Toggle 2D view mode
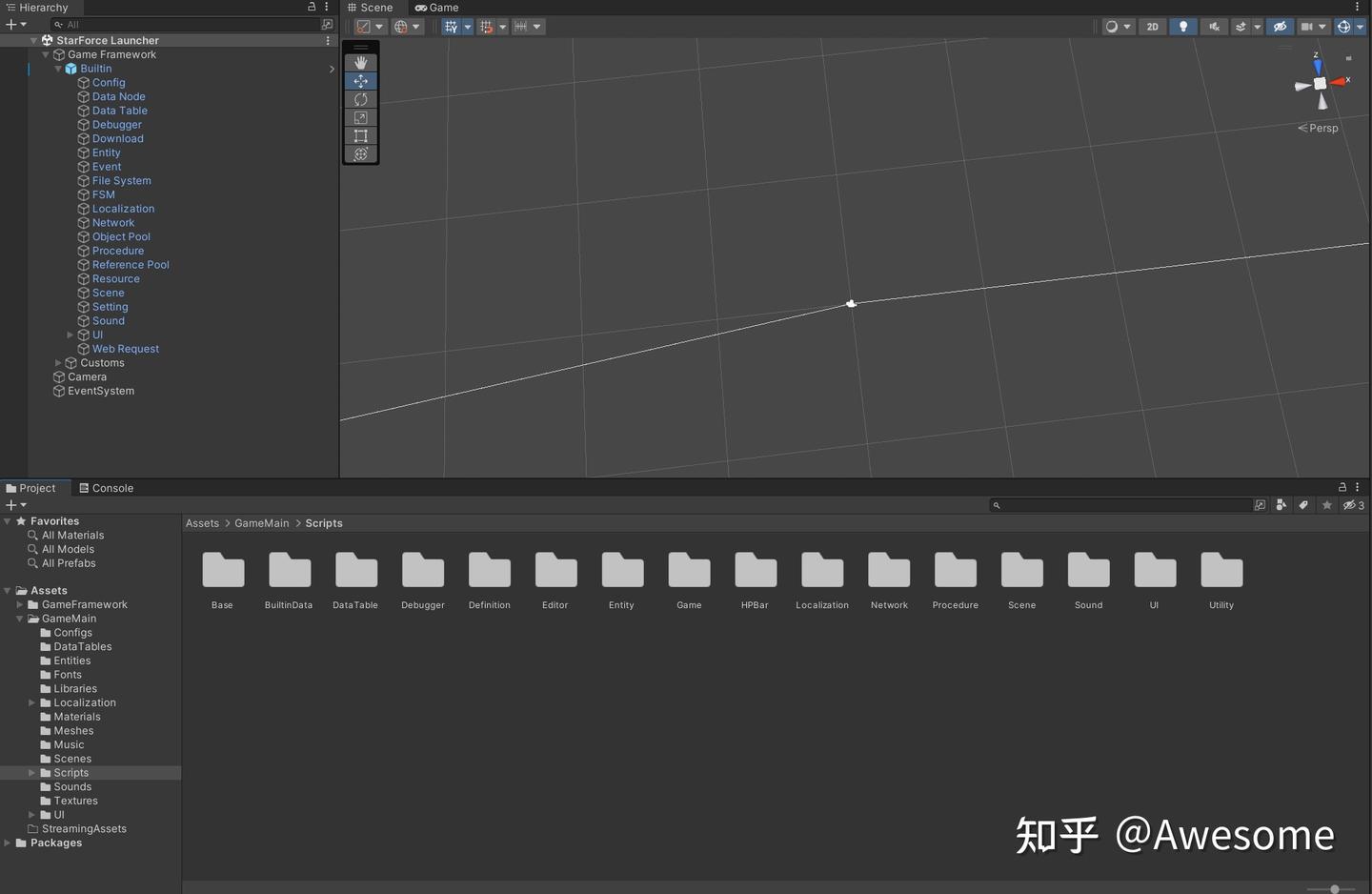1372x894 pixels. click(1152, 26)
